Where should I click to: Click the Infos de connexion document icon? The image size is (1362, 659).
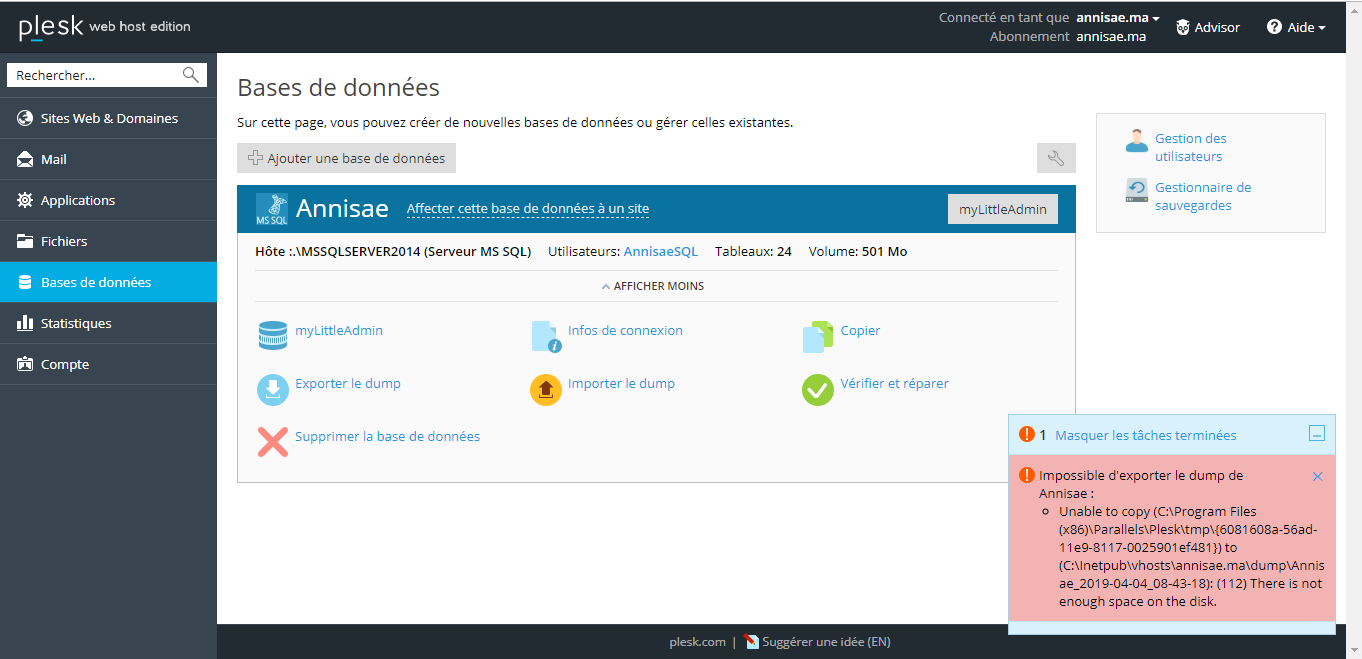click(x=546, y=336)
